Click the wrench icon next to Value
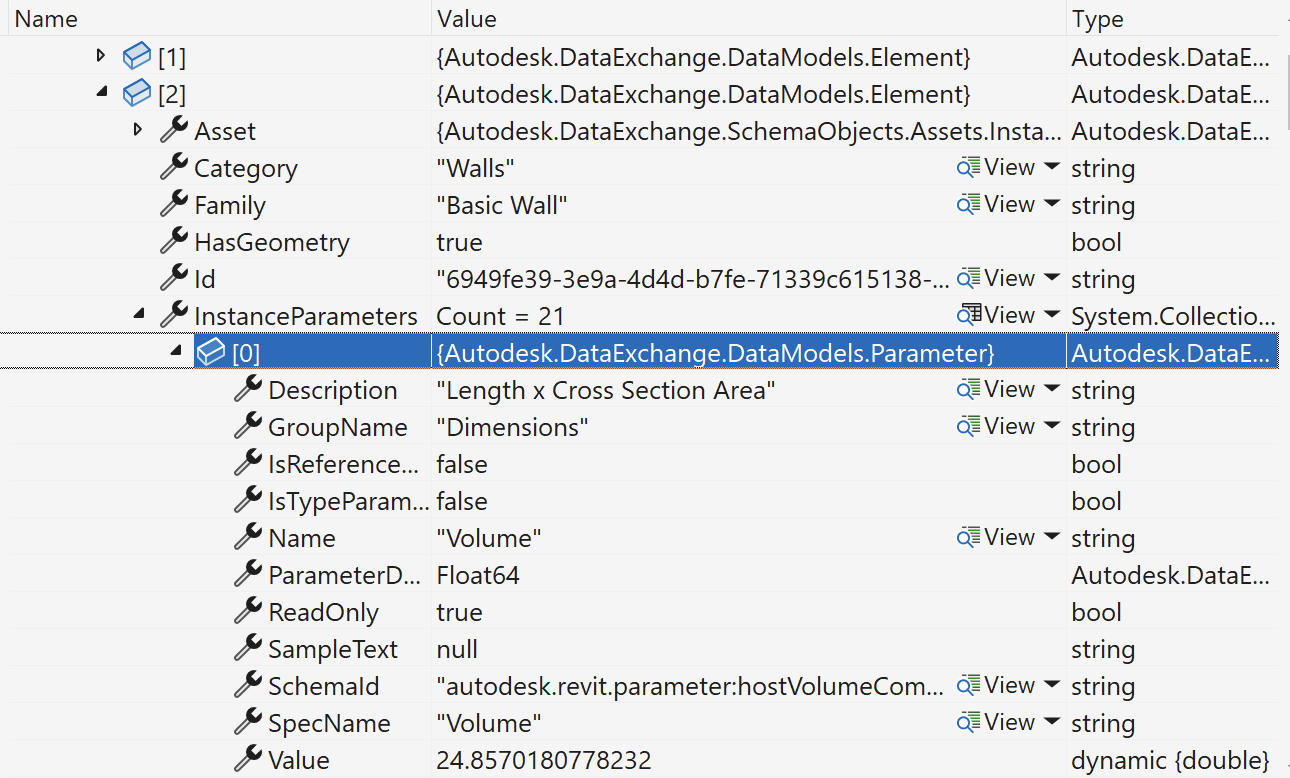The image size is (1290, 778). [248, 759]
